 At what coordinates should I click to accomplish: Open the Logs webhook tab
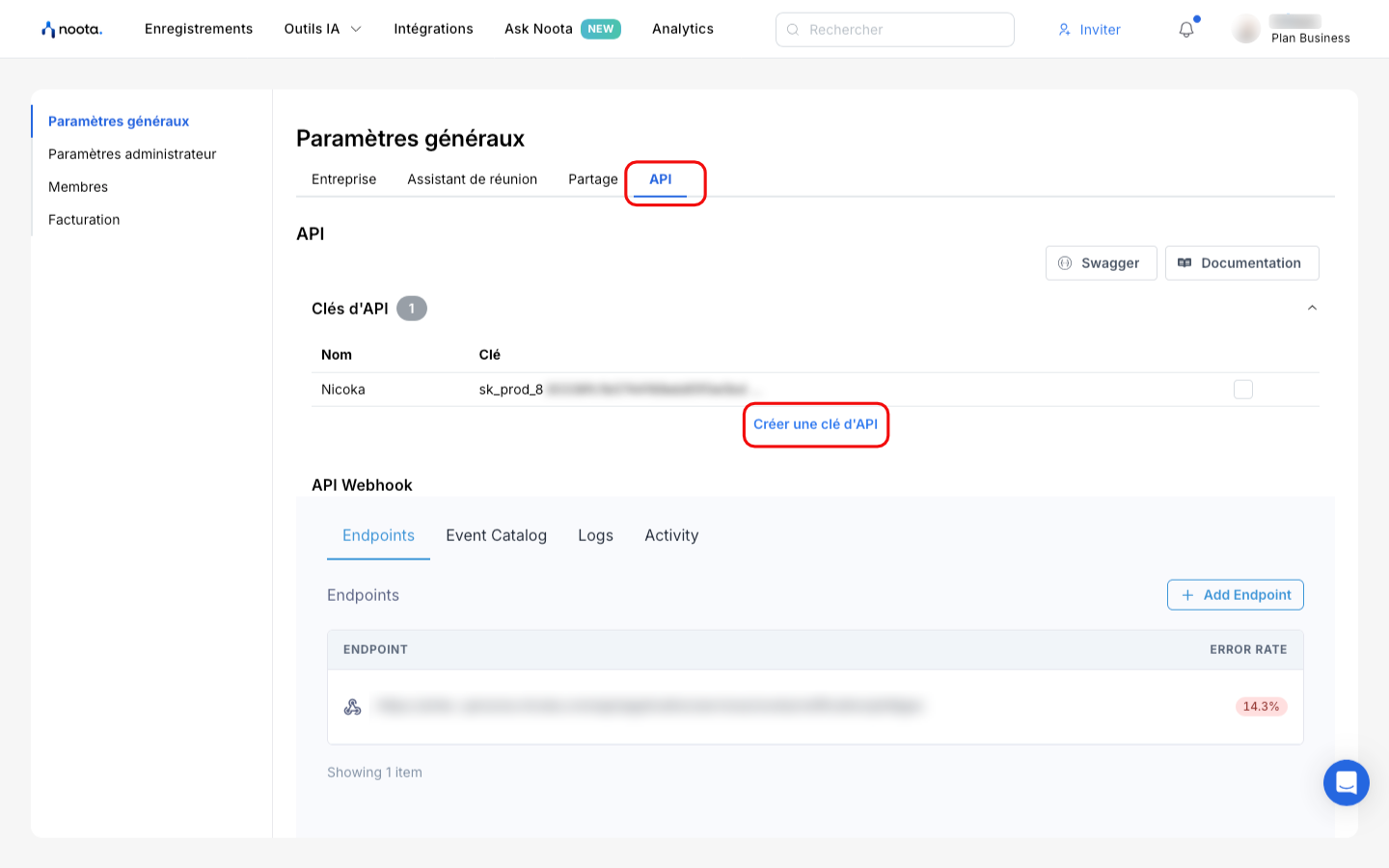pos(595,535)
